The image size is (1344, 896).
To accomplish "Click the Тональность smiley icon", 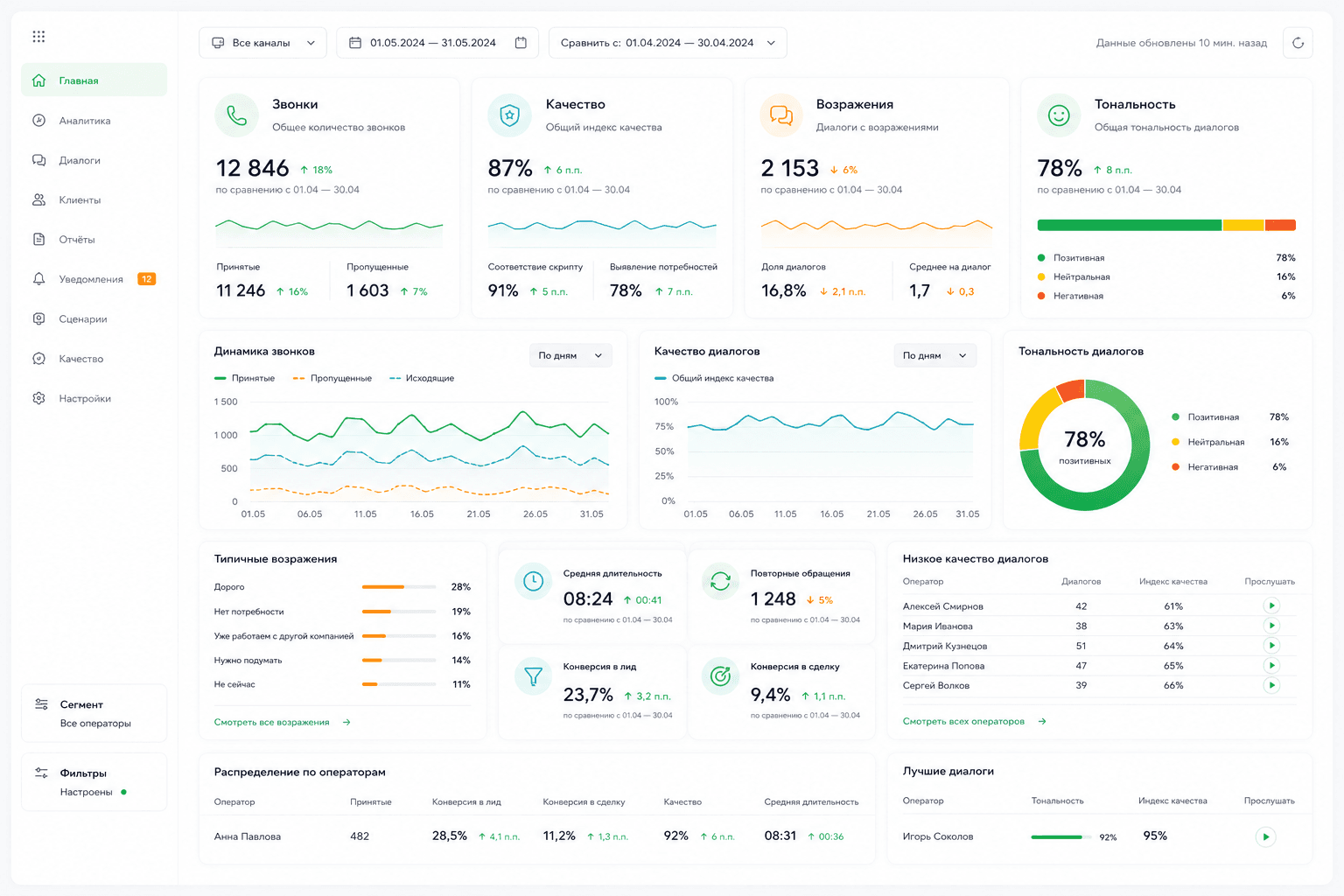I will pyautogui.click(x=1059, y=115).
